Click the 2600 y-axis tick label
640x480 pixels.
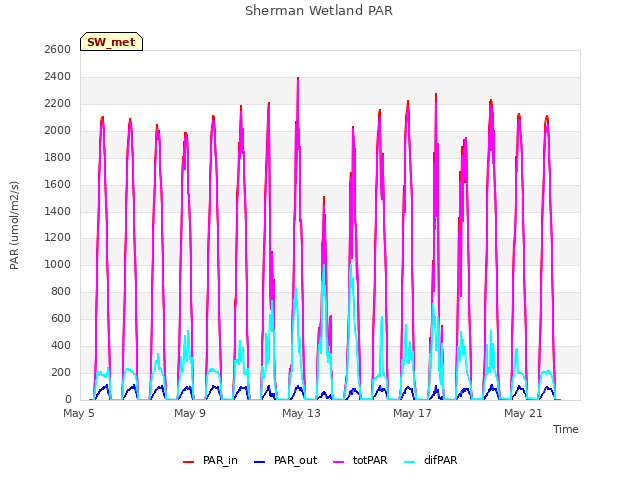(x=58, y=49)
